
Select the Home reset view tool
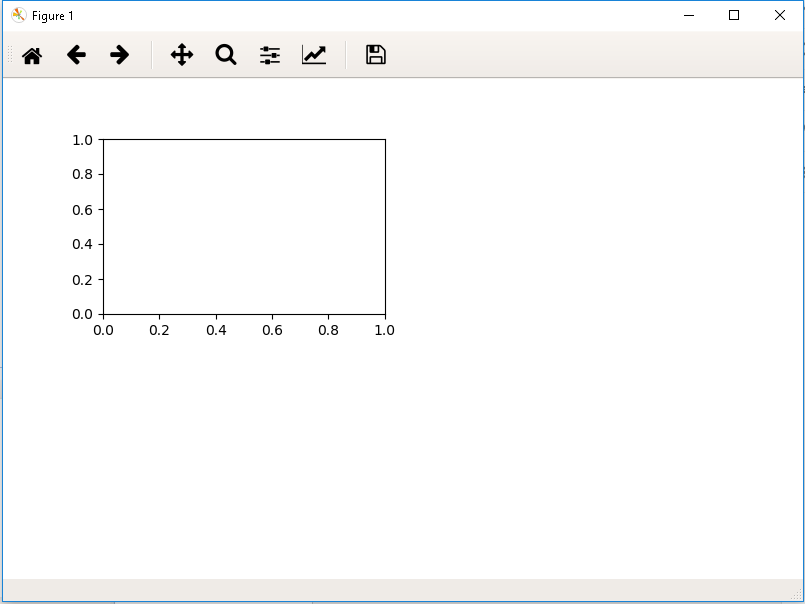(31, 55)
